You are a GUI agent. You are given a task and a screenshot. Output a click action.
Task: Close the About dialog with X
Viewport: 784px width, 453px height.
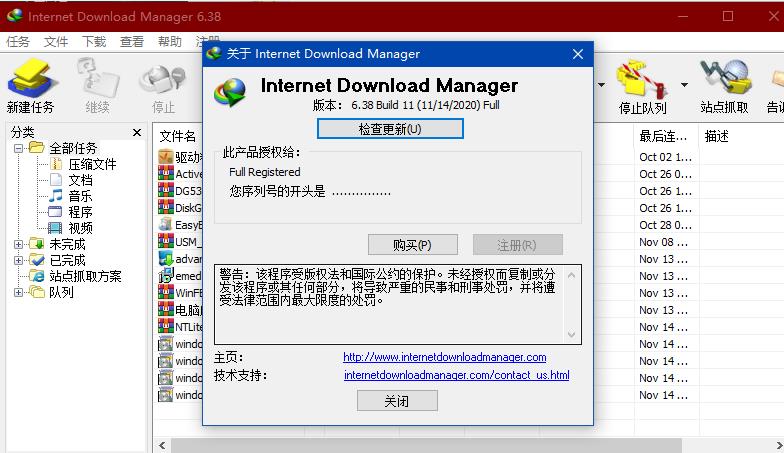click(x=578, y=54)
